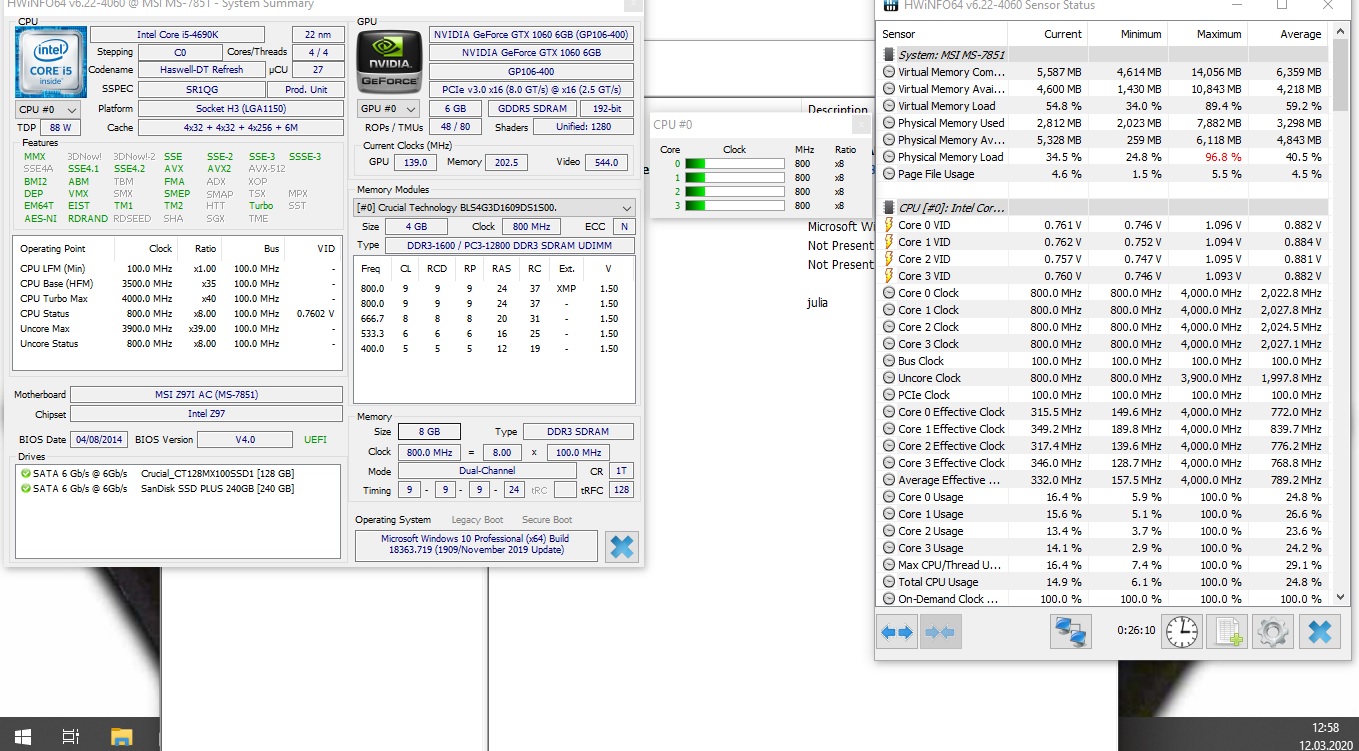1359x751 pixels.
Task: Click the scrollbar up arrow in sensor list
Action: click(1341, 31)
